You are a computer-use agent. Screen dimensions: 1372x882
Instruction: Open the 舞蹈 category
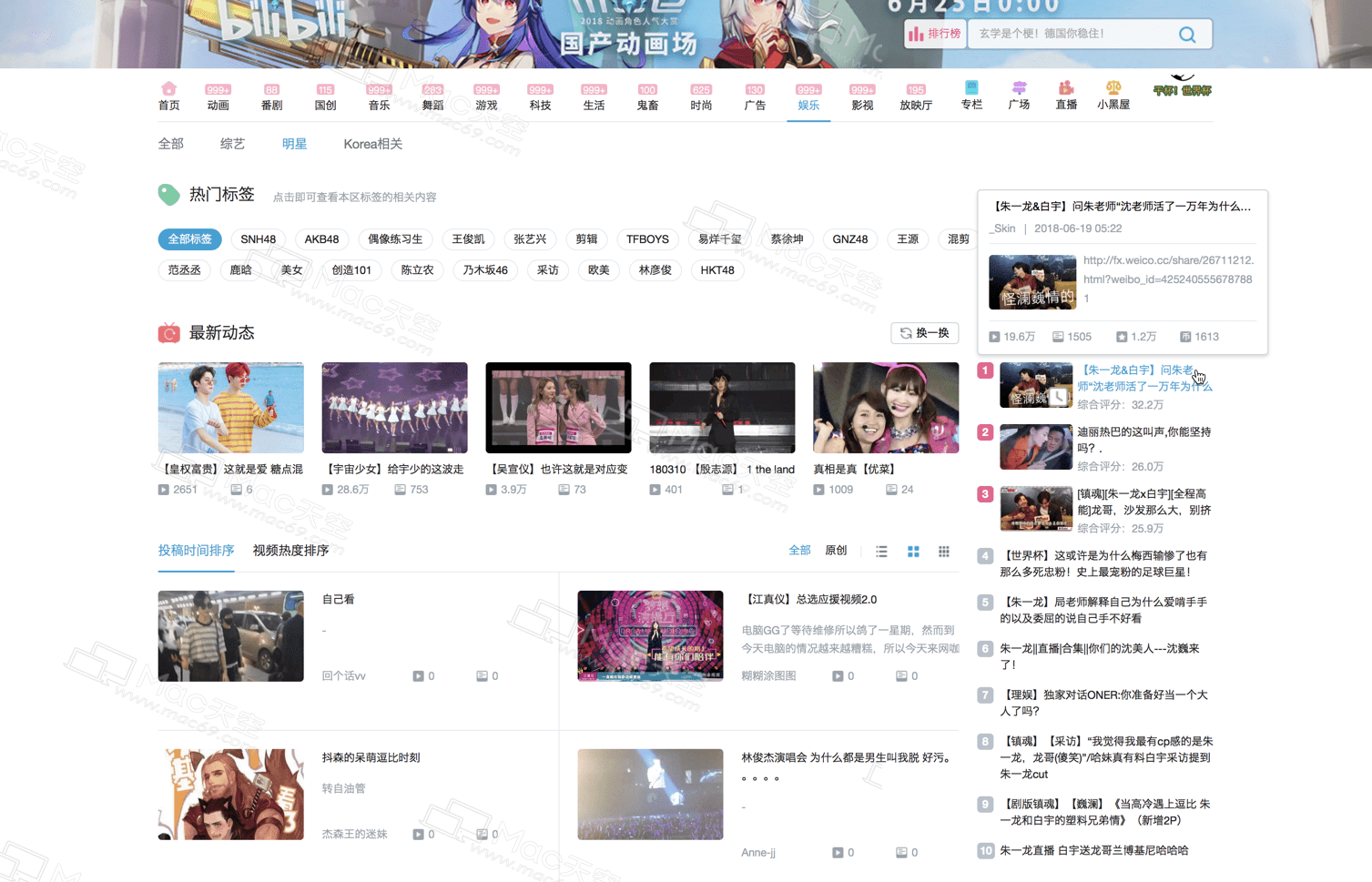432,97
